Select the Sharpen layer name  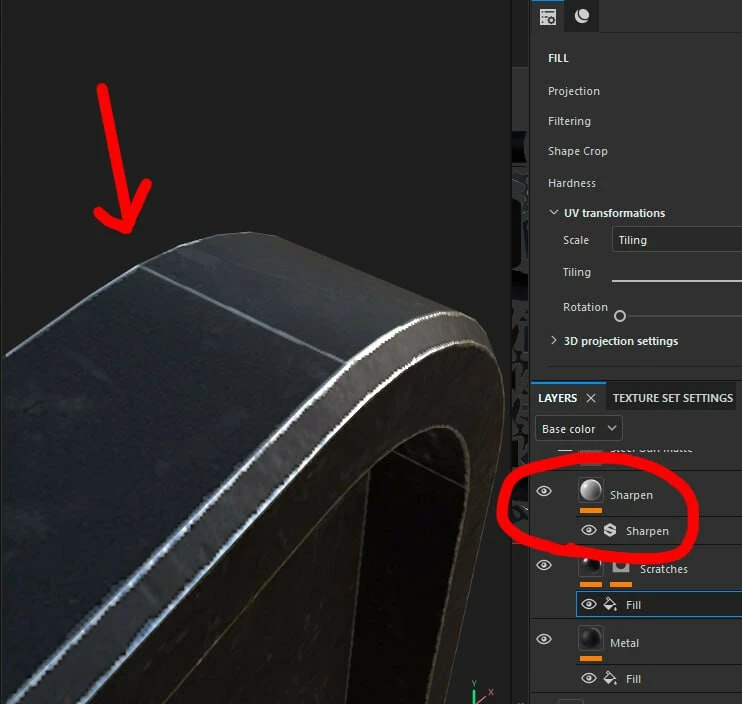tap(631, 495)
